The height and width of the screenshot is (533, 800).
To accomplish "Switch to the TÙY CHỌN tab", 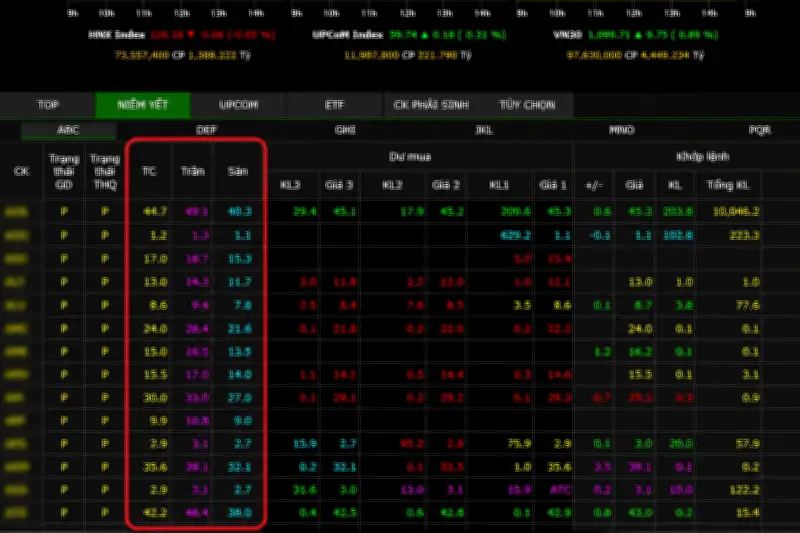I will [527, 105].
